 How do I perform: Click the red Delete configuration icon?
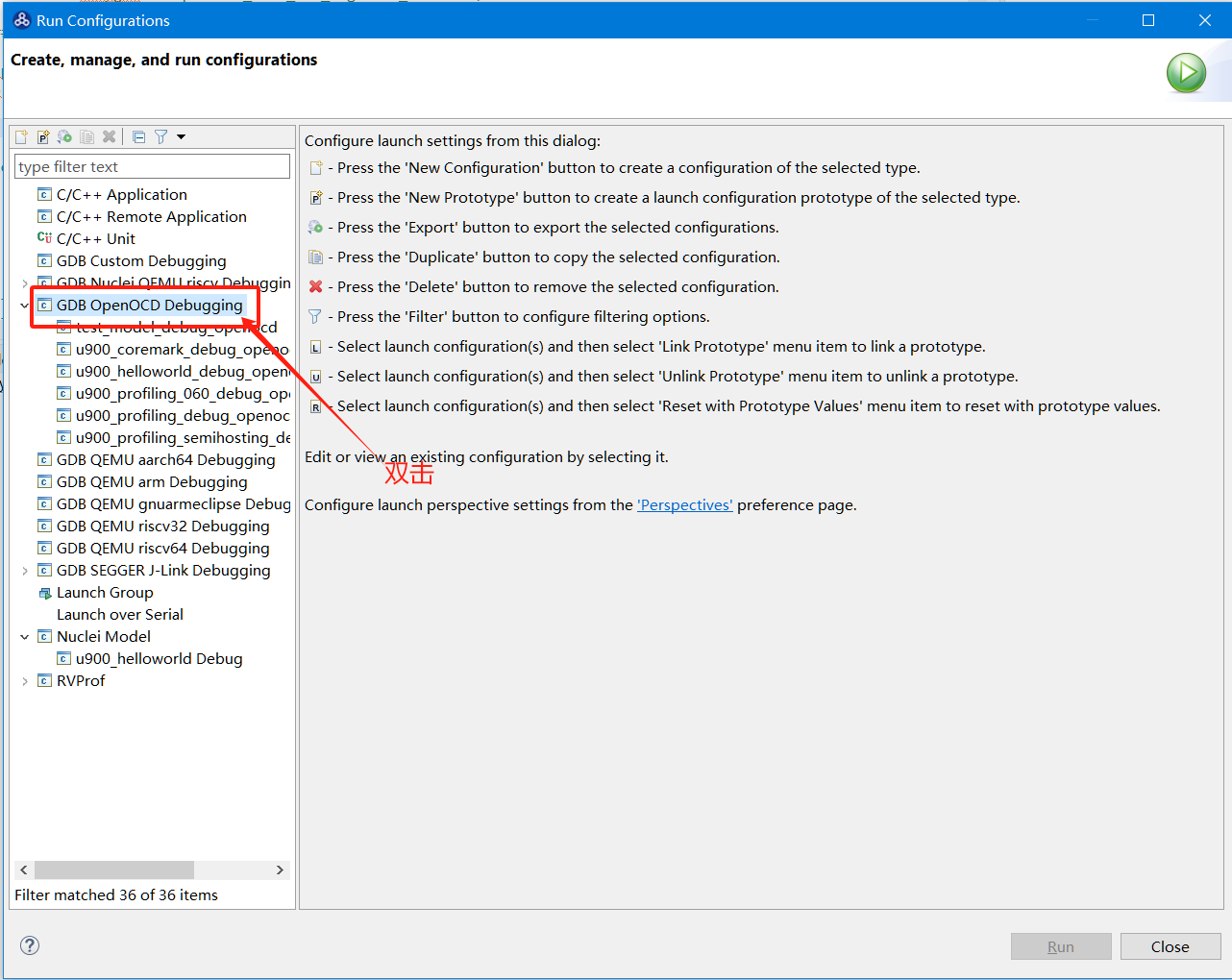[109, 136]
